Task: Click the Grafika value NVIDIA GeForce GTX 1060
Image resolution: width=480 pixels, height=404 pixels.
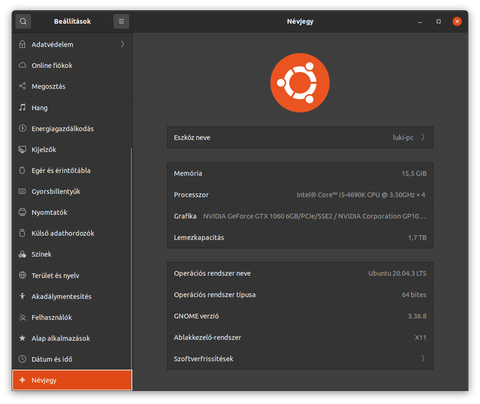Action: pyautogui.click(x=314, y=216)
